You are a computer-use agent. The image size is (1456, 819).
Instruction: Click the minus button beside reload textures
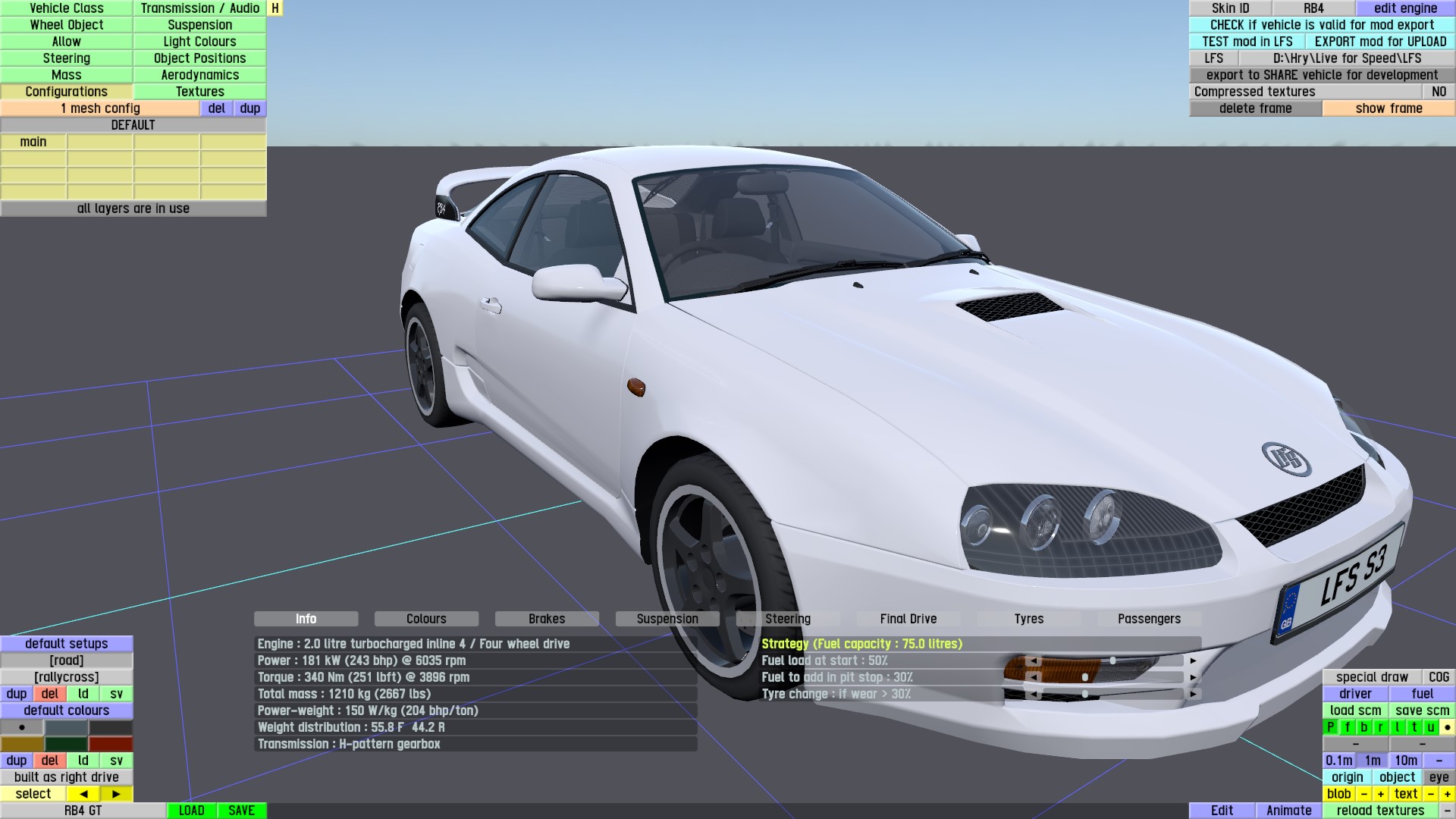tap(1447, 811)
